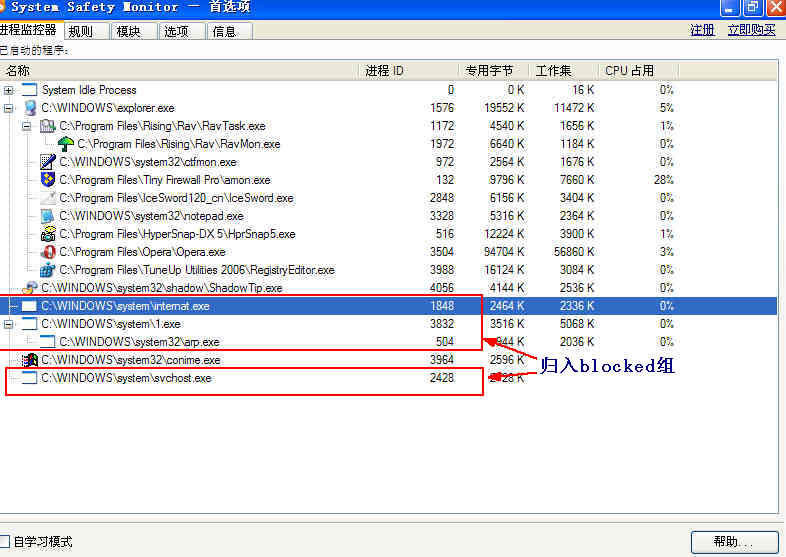Image resolution: width=786 pixels, height=557 pixels.
Task: Click the 帮助 button
Action: pyautogui.click(x=734, y=541)
